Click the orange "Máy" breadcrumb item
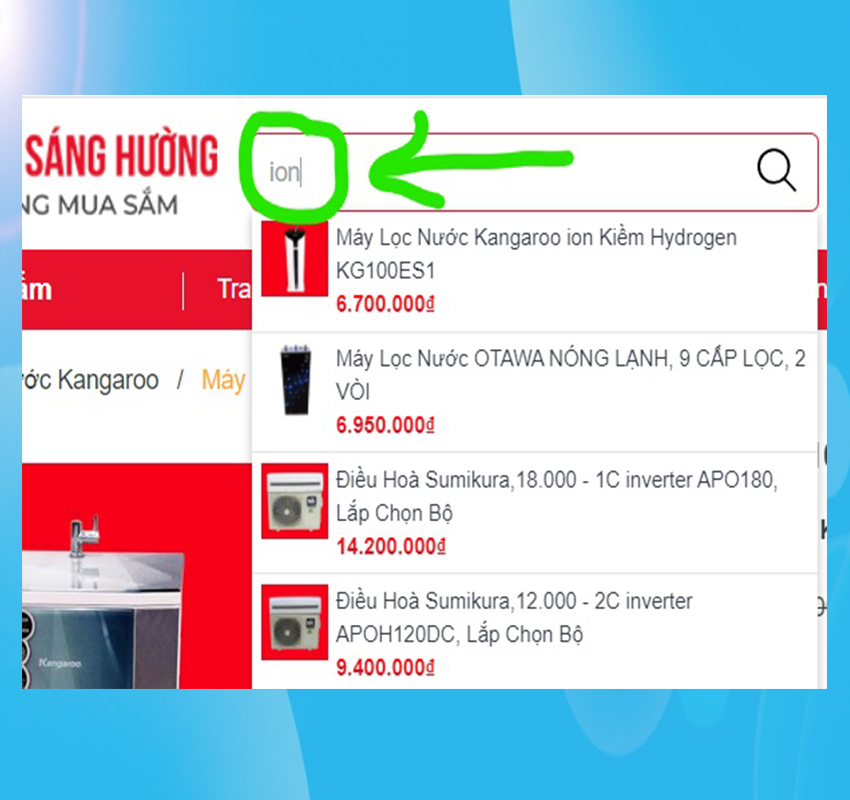The height and width of the screenshot is (800, 850). 223,380
